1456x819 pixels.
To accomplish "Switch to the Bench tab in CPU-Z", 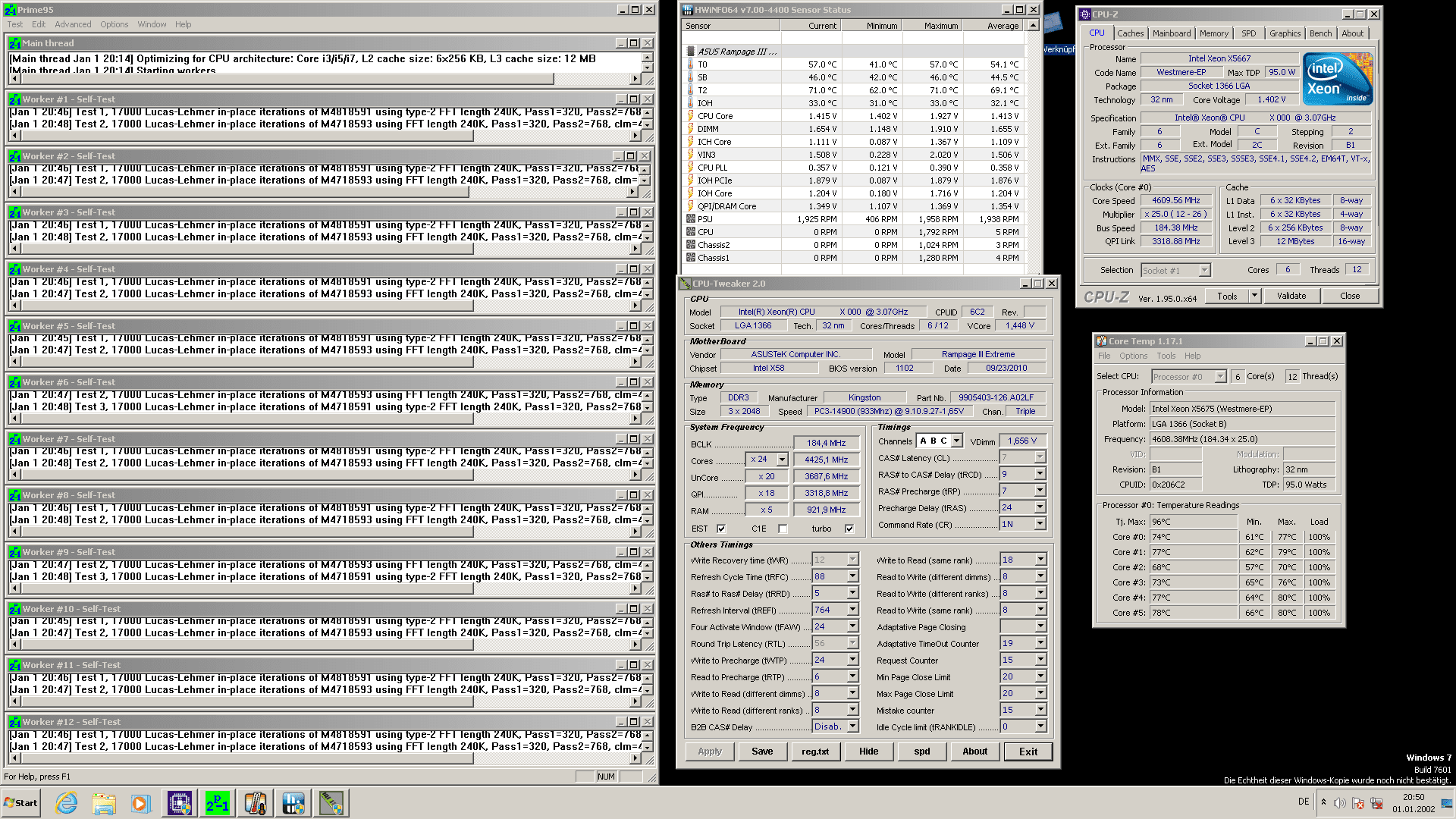I will click(1320, 33).
